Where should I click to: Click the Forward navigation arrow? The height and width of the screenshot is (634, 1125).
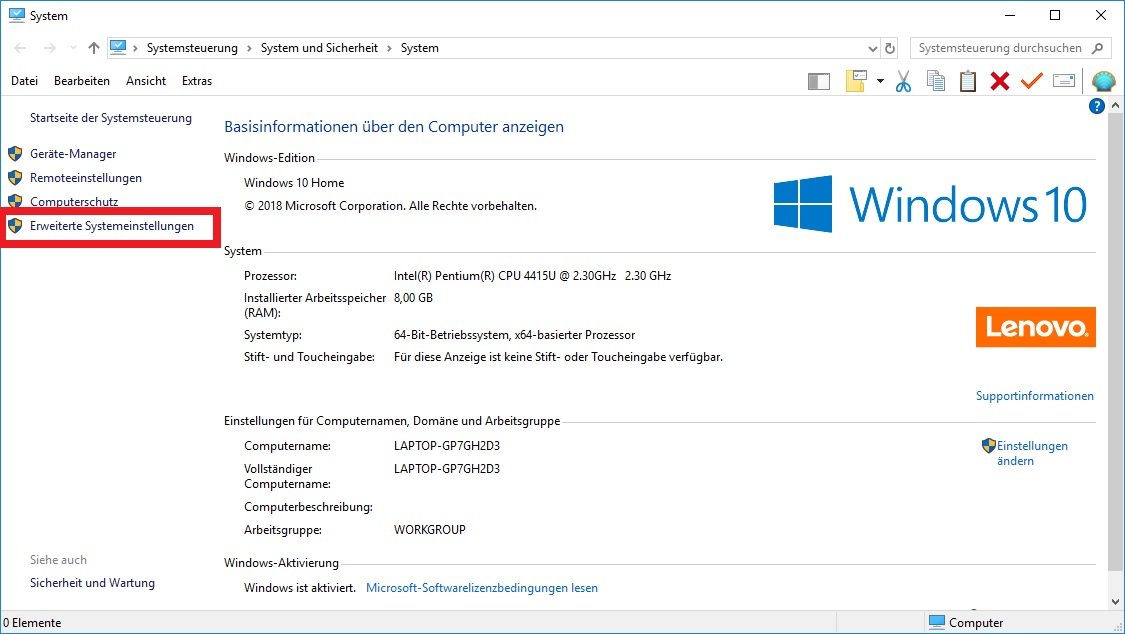tap(50, 48)
